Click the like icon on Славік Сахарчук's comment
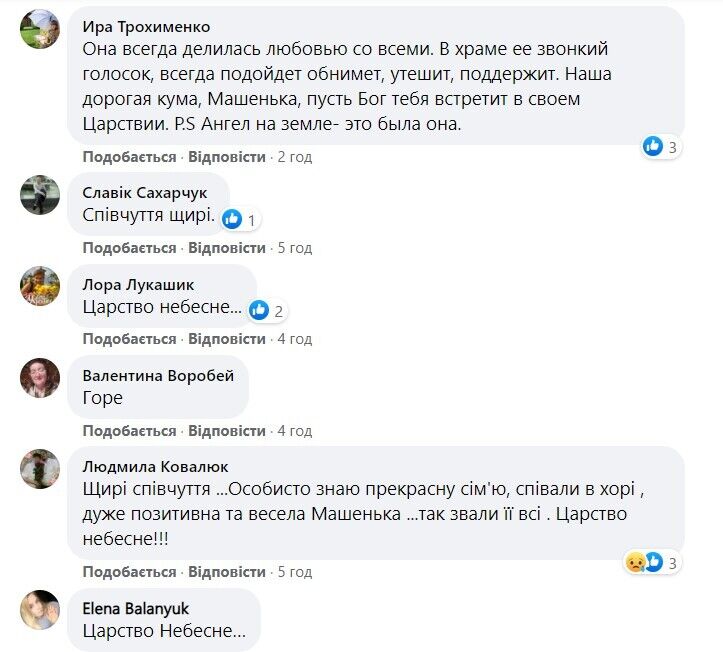The image size is (723, 652). click(232, 218)
